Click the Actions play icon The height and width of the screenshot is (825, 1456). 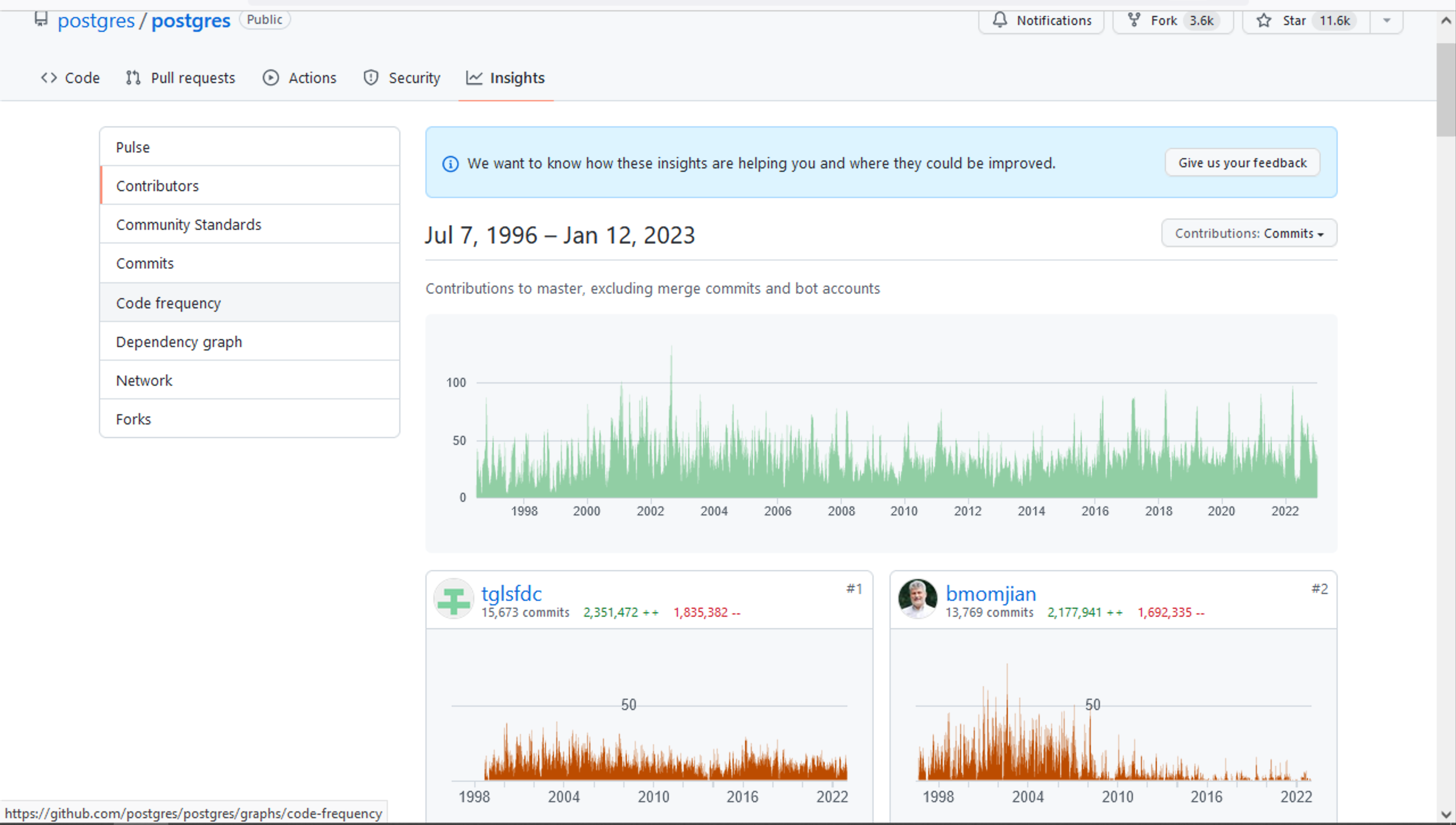[271, 77]
